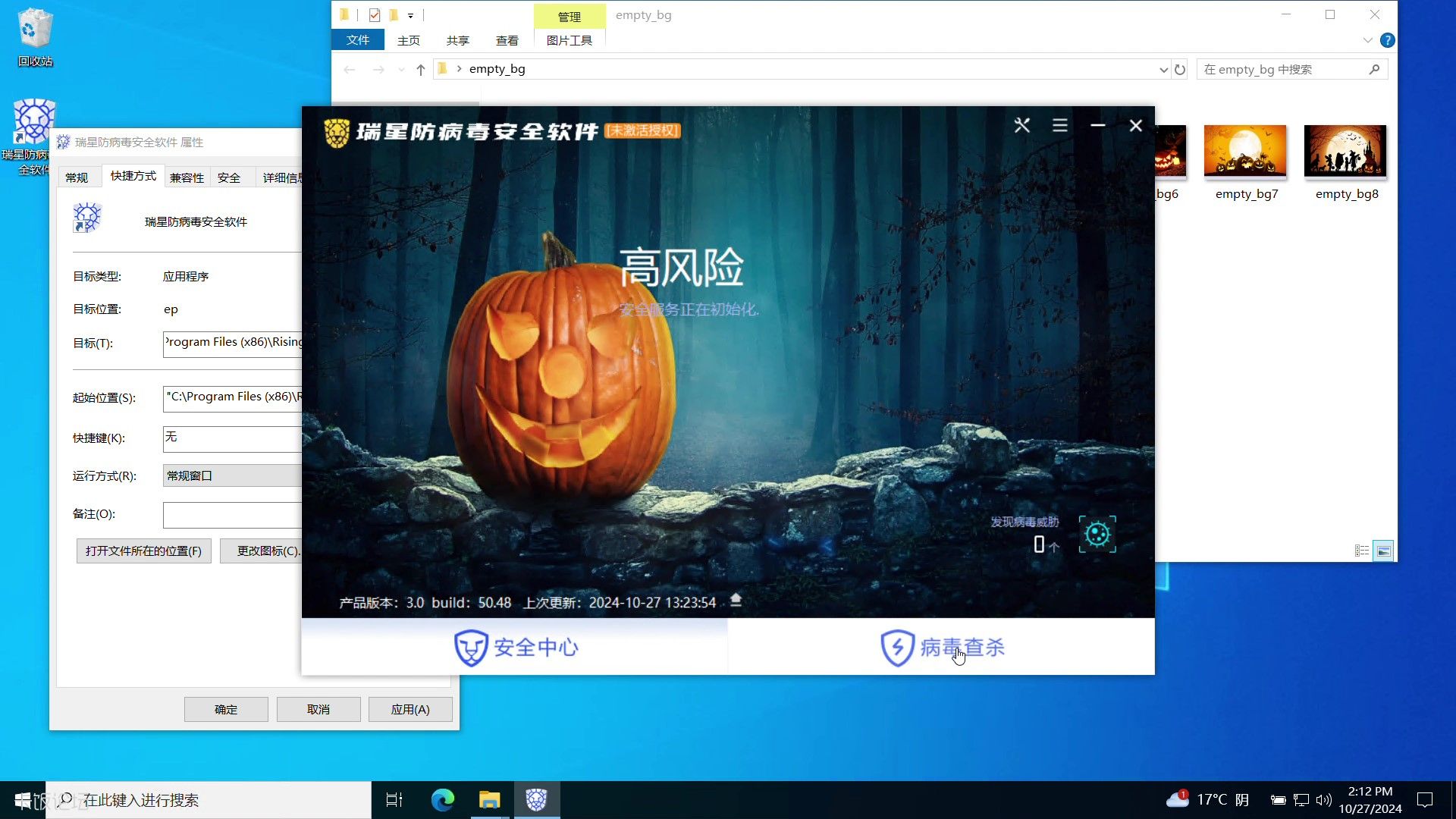
Task: Expand the Explorer ribbon chevron
Action: click(x=1368, y=40)
